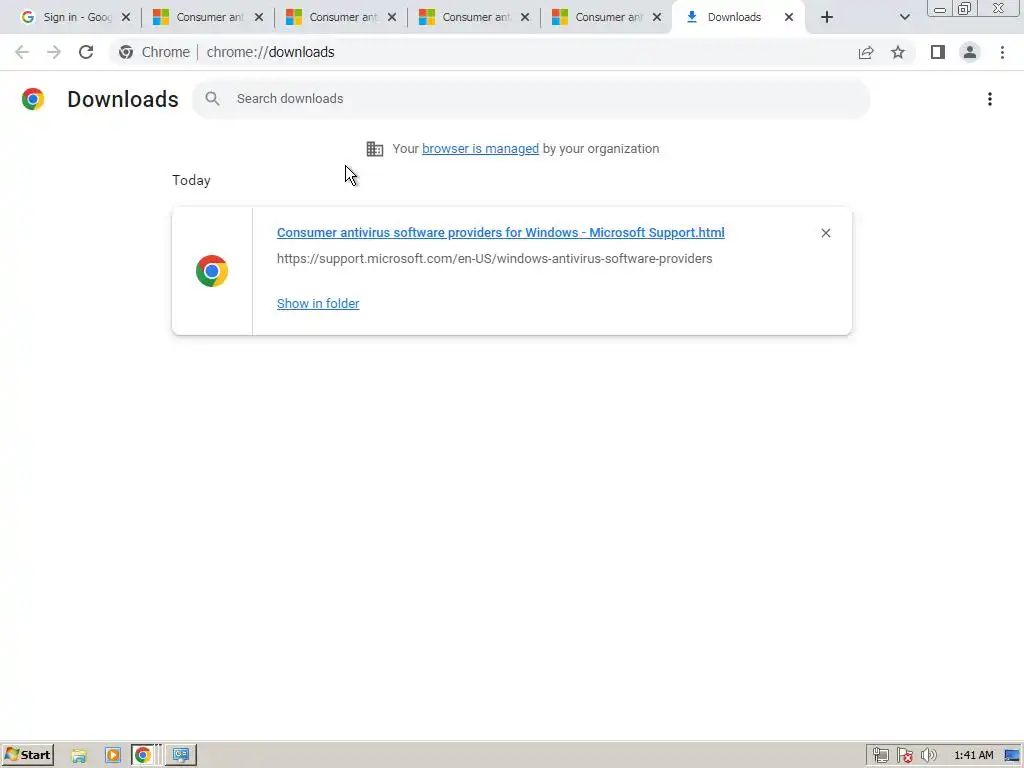
Task: Share this page icon in address bar
Action: tap(866, 52)
